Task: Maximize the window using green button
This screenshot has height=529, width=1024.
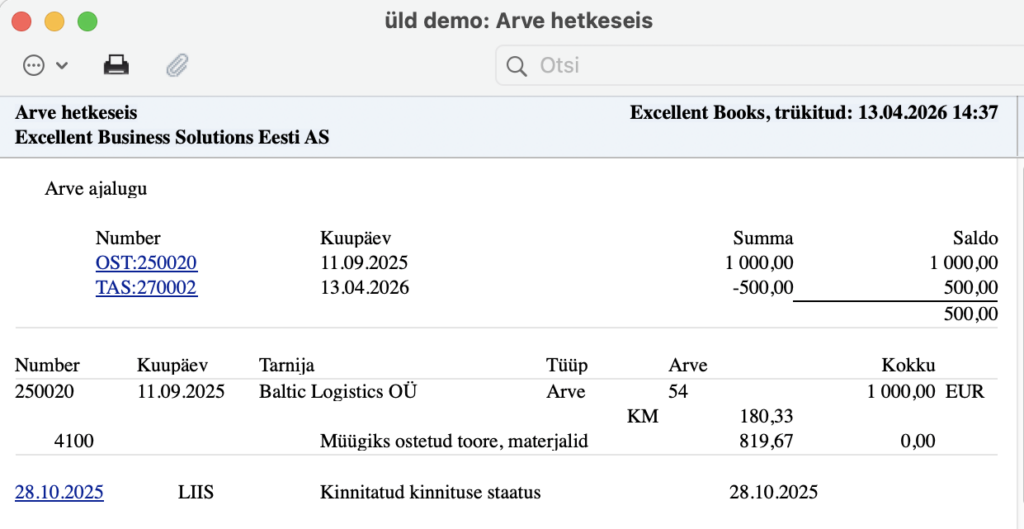Action: click(x=88, y=20)
